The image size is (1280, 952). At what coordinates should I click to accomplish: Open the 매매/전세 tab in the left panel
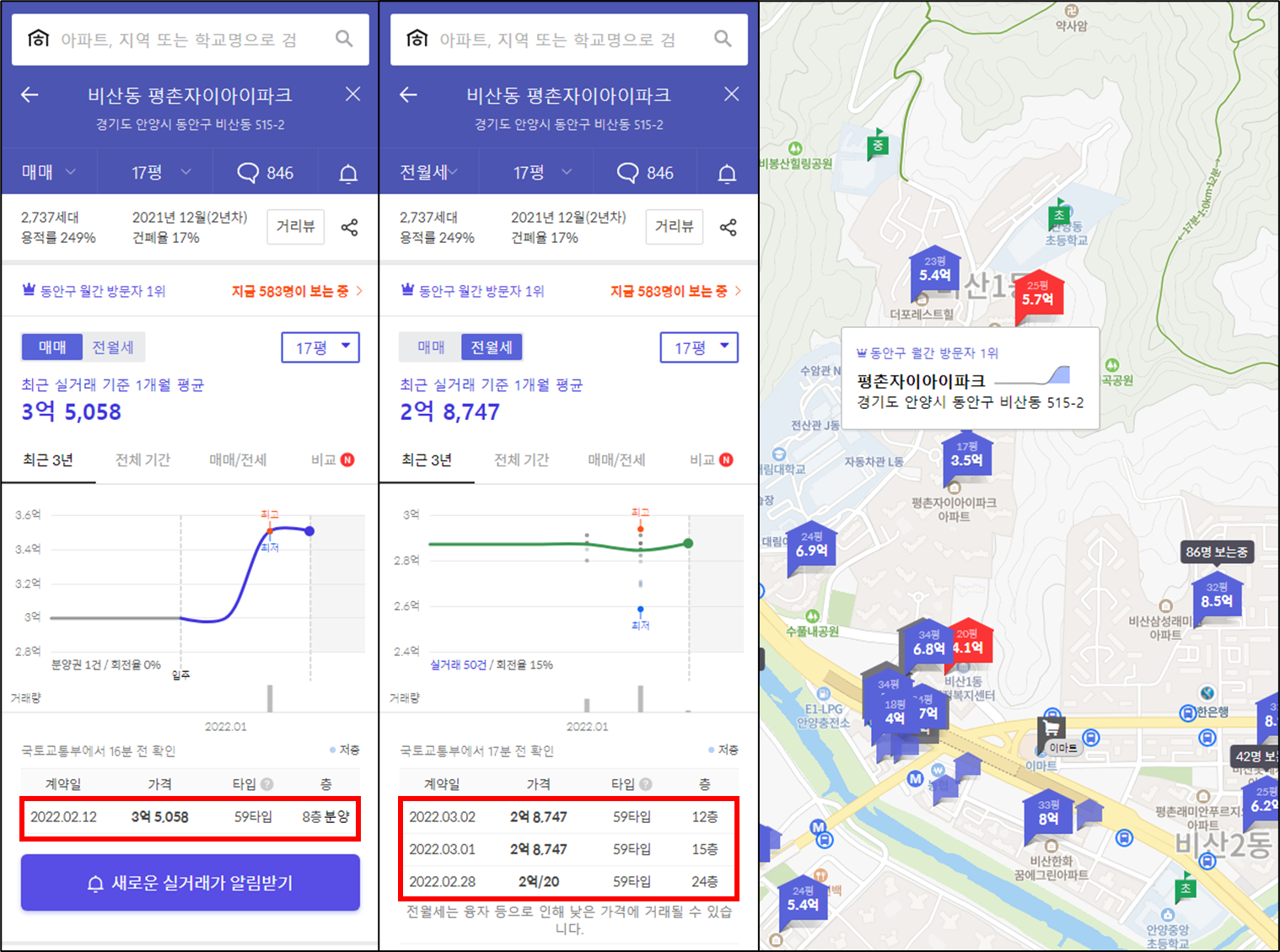click(238, 460)
